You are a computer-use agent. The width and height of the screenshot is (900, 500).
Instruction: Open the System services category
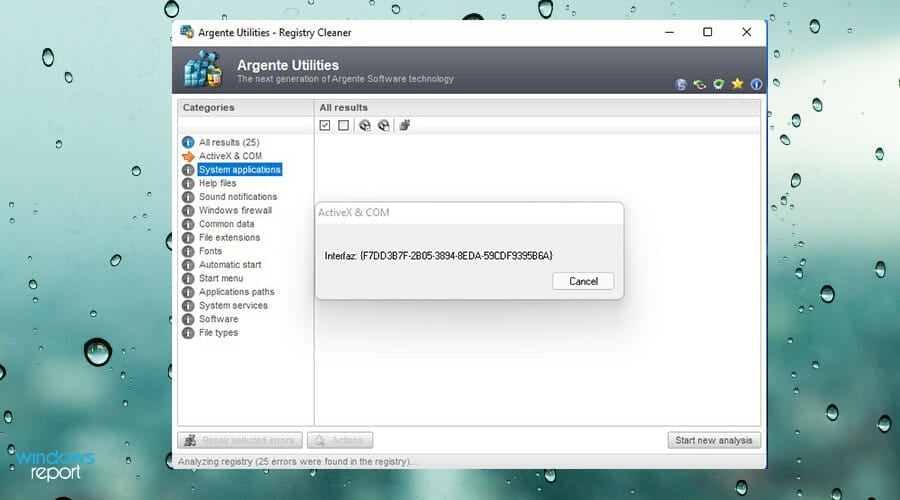[x=233, y=305]
